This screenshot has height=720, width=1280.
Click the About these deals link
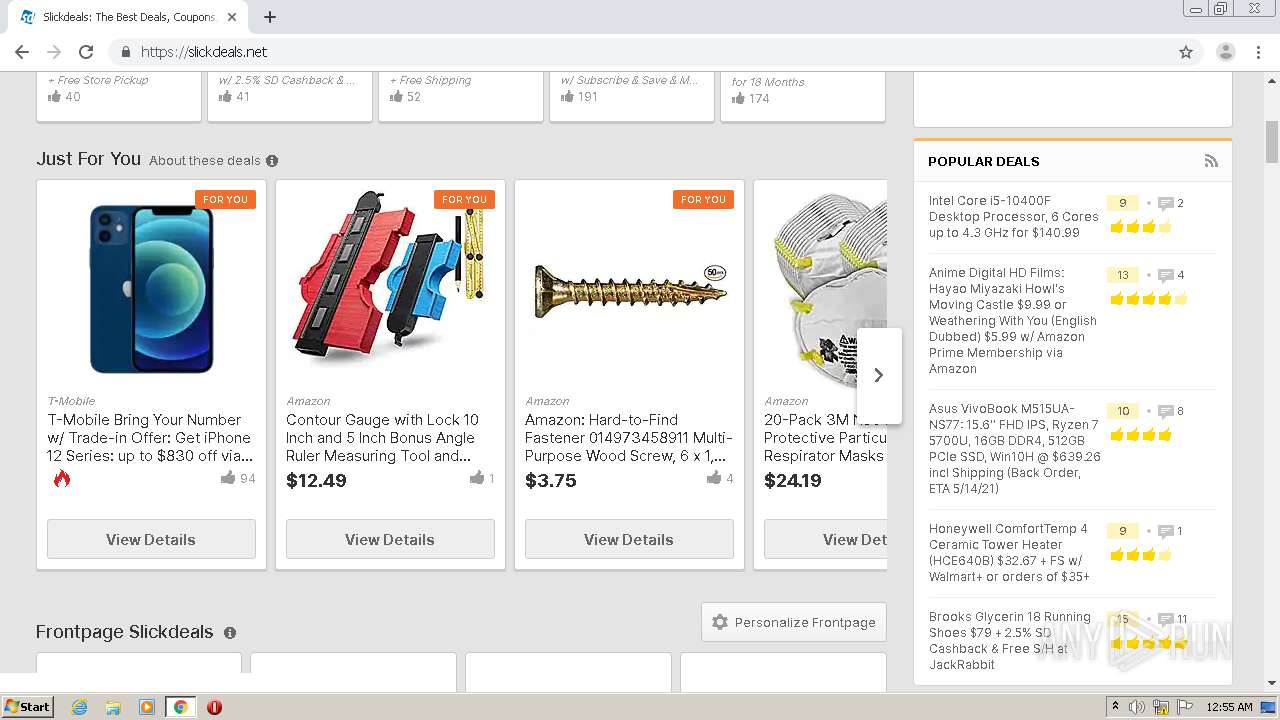click(x=204, y=161)
